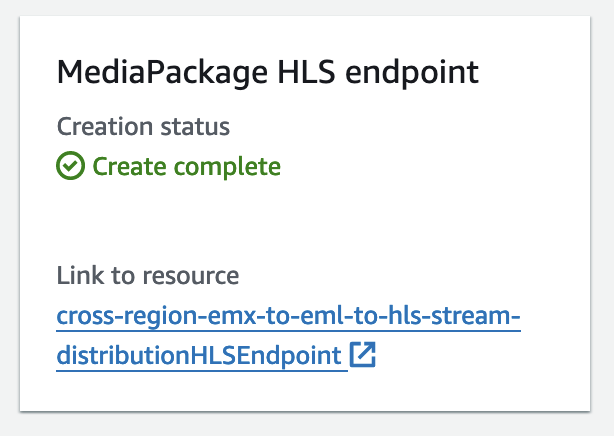
Task: Follow the distributionHLSEndpoint link text
Action: pos(201,355)
